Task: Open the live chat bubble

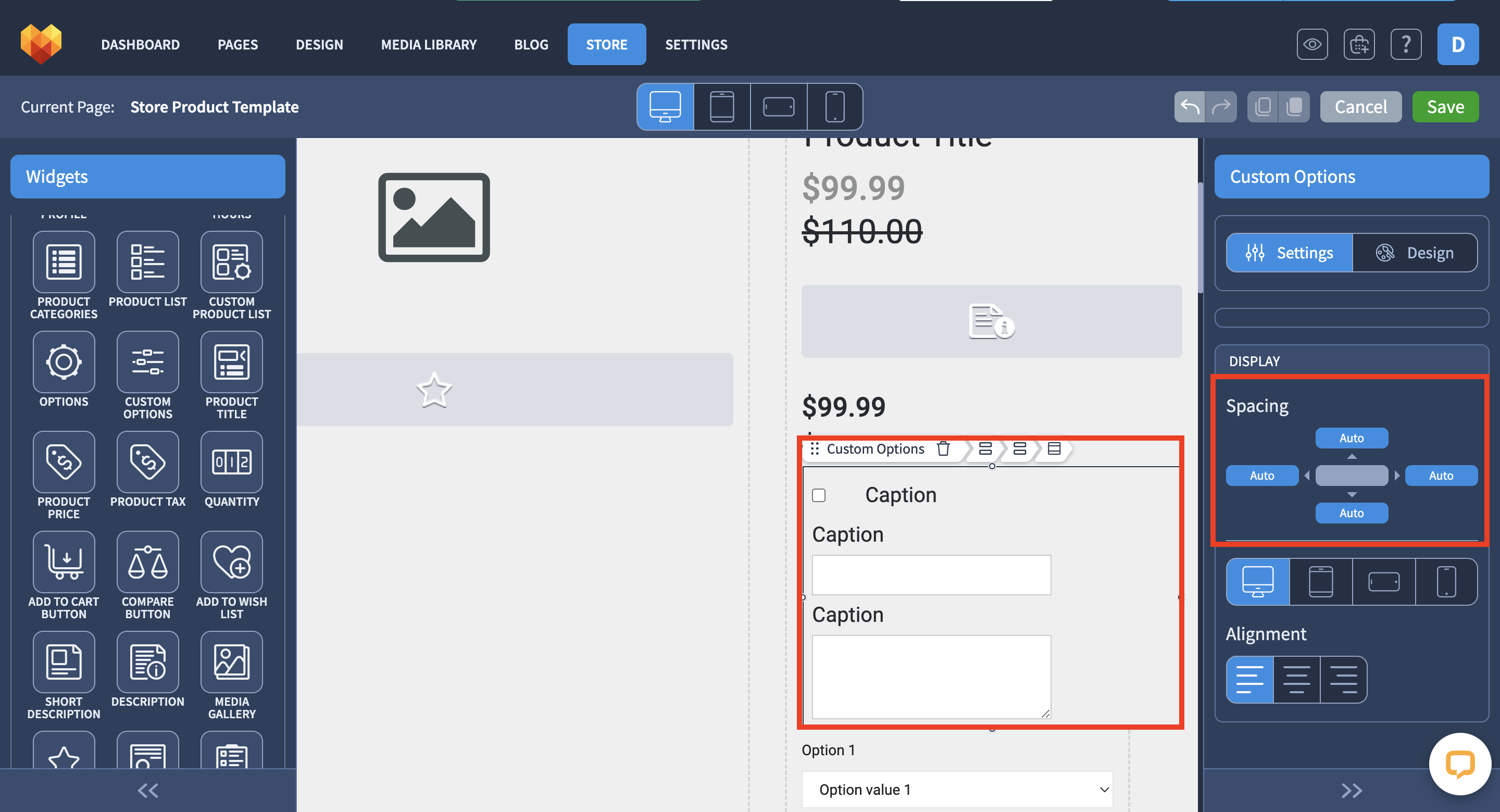Action: click(1459, 764)
